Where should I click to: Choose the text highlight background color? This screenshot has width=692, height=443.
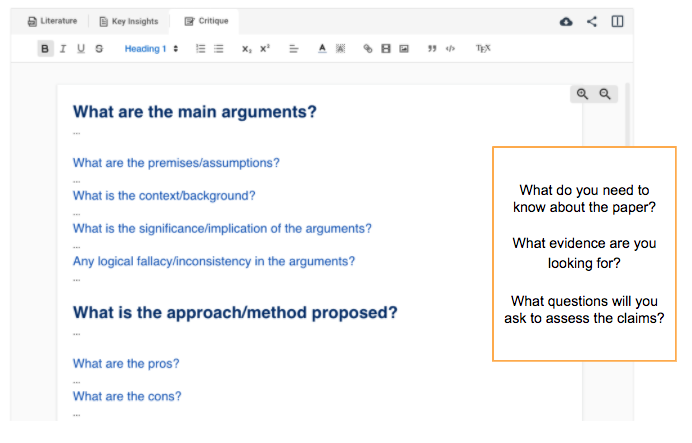[340, 49]
